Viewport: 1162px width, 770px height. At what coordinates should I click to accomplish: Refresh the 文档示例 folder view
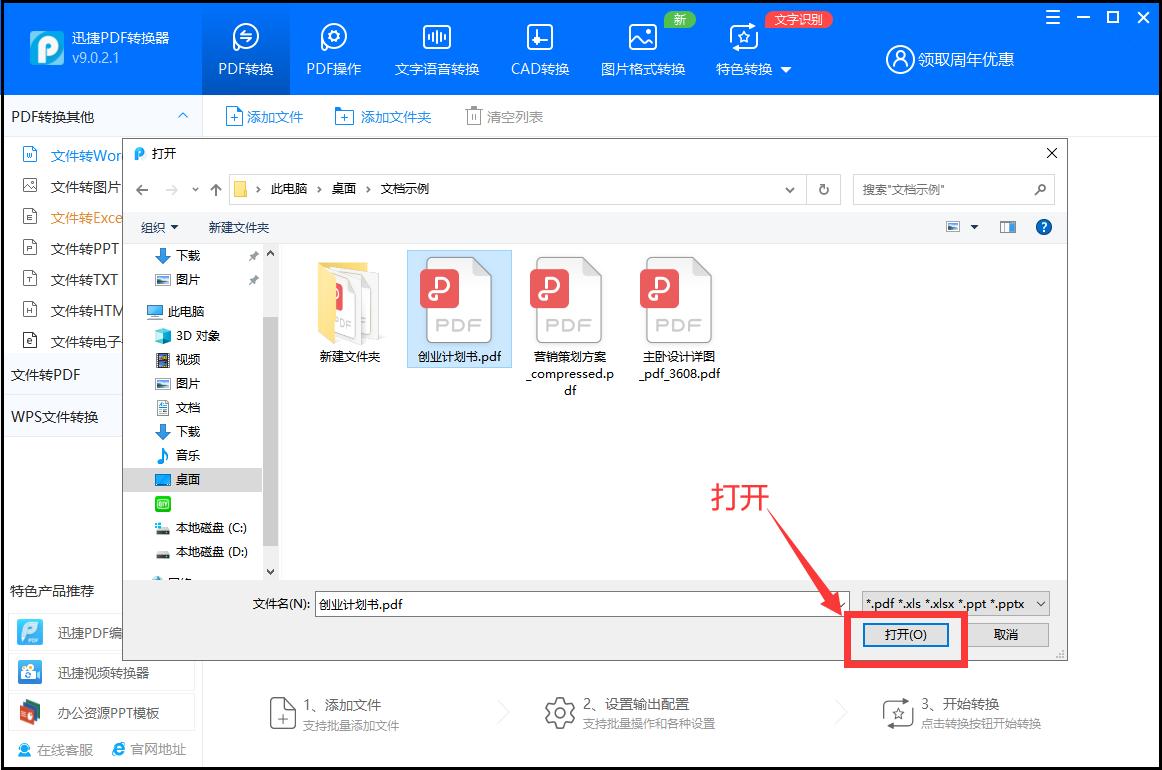[822, 189]
